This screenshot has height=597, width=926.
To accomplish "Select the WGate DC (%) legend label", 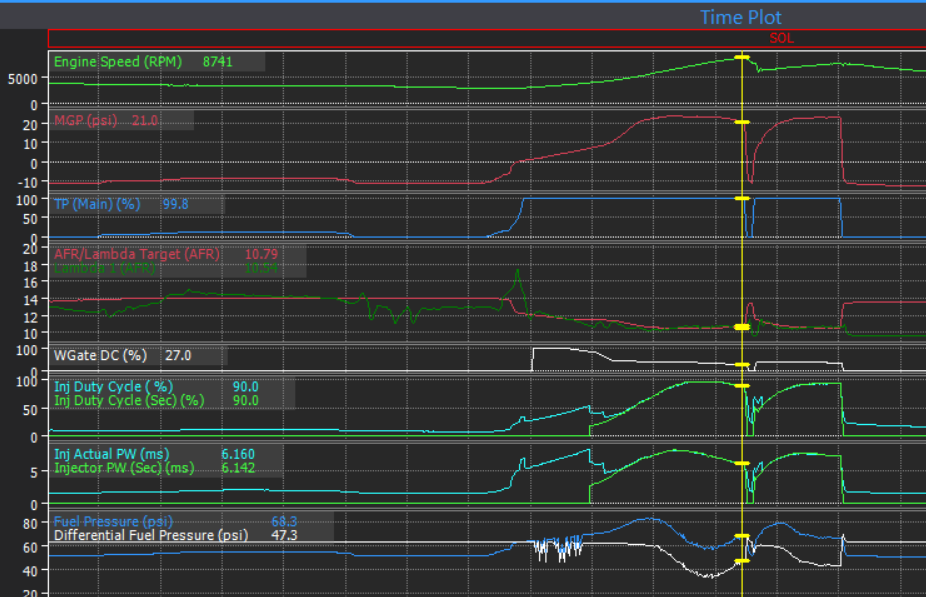I will pos(100,355).
